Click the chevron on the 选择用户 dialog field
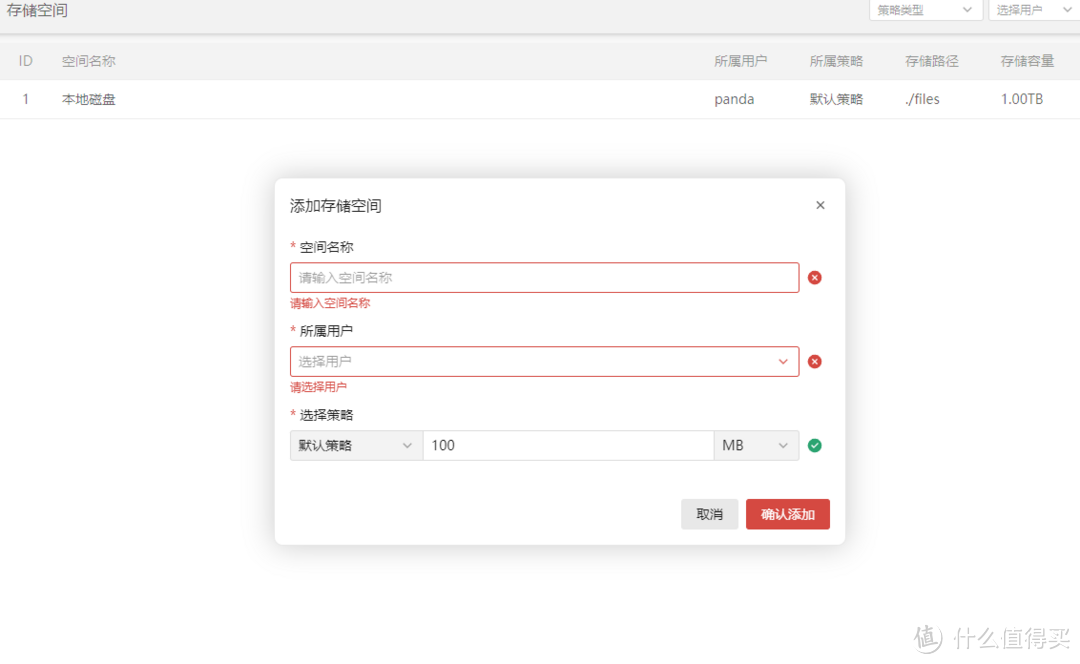The width and height of the screenshot is (1080, 664). (x=783, y=361)
